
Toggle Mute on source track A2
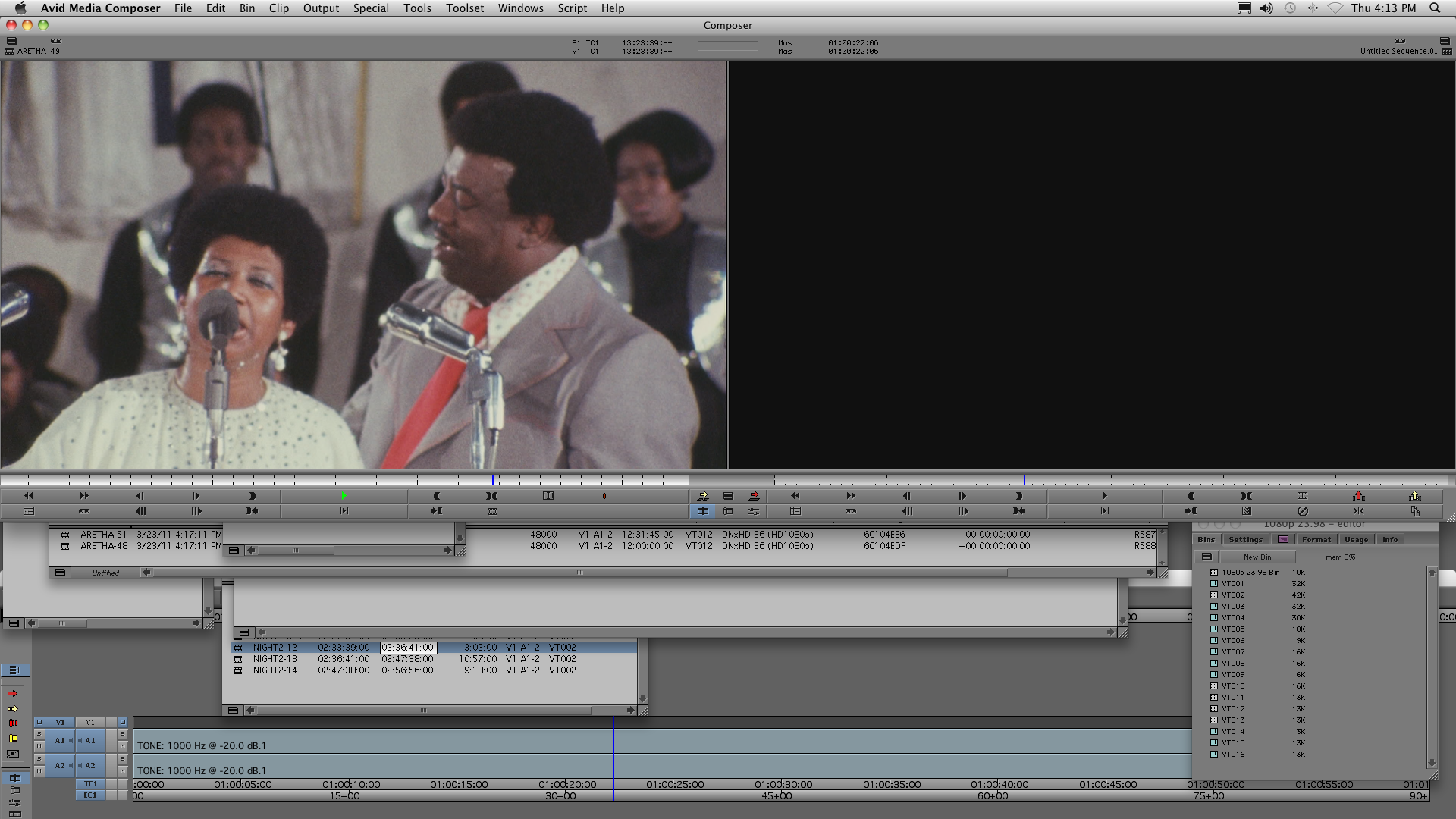(x=39, y=771)
